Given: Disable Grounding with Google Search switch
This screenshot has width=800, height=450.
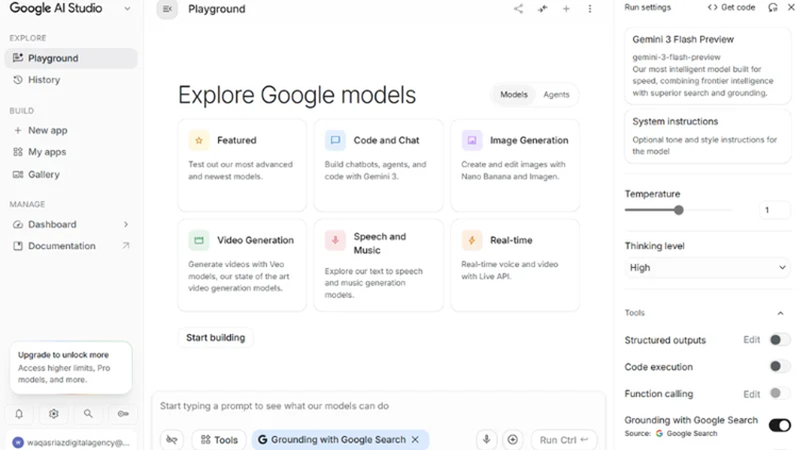Looking at the screenshot, I should pos(780,425).
